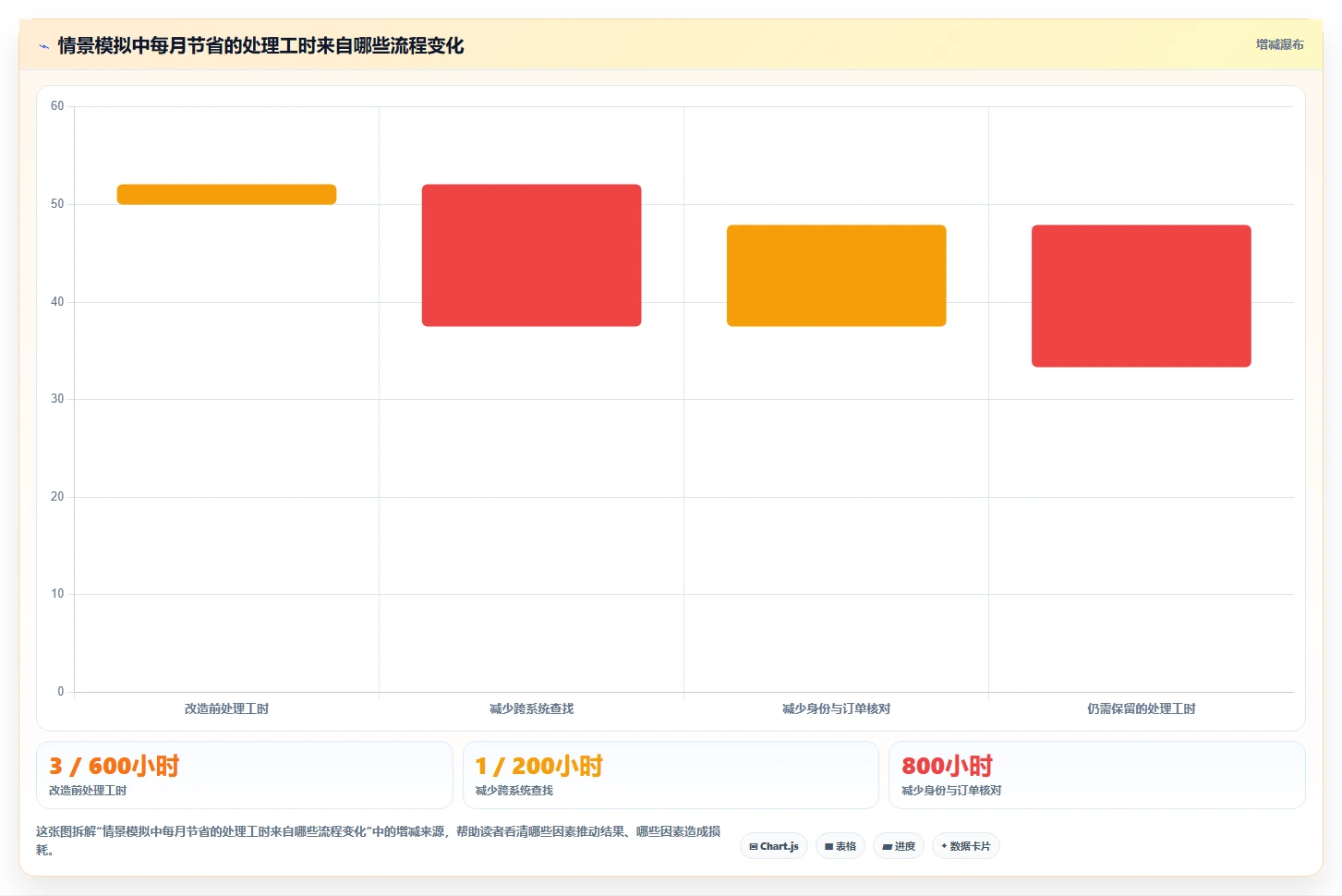The width and height of the screenshot is (1342, 896).
Task: Click the lightning icon beside the chart title
Action: [x=43, y=46]
